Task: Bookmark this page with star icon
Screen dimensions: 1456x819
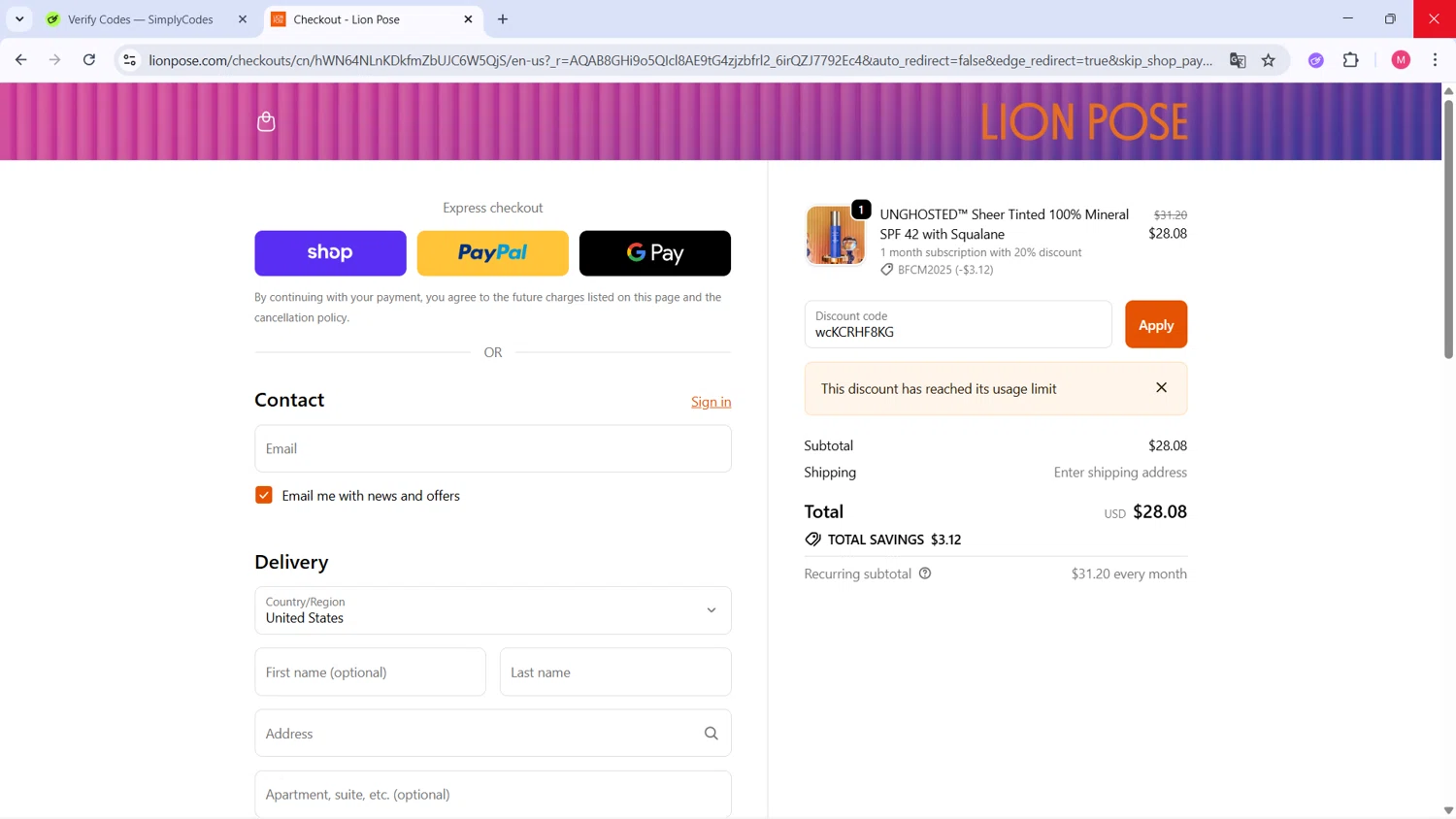Action: pyautogui.click(x=1269, y=60)
